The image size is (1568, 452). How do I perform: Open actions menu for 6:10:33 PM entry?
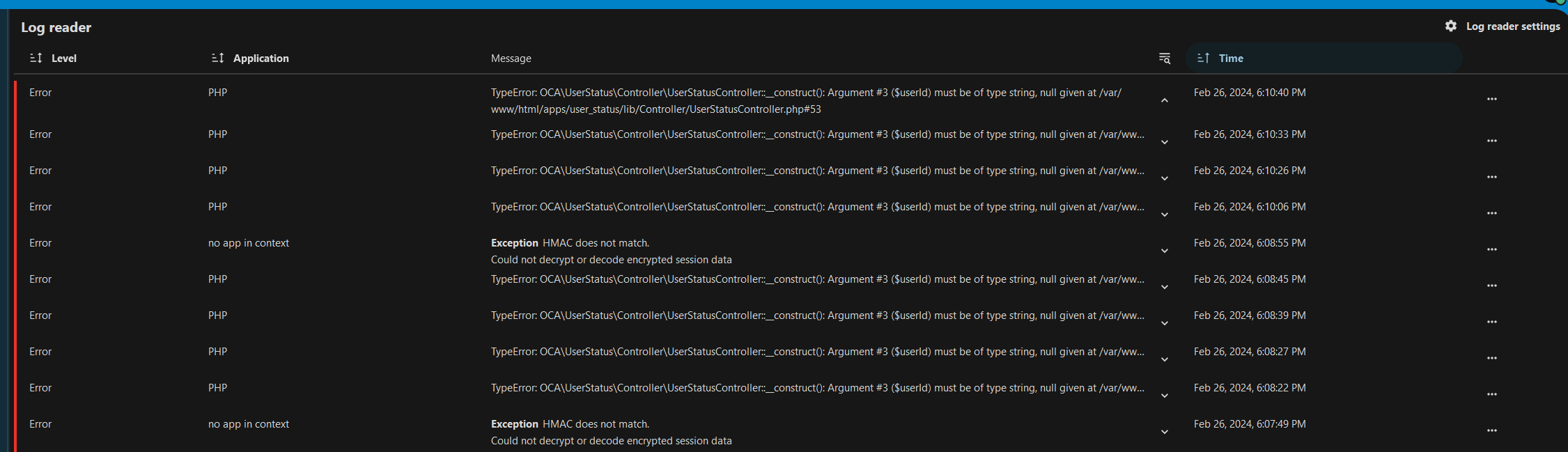1491,141
